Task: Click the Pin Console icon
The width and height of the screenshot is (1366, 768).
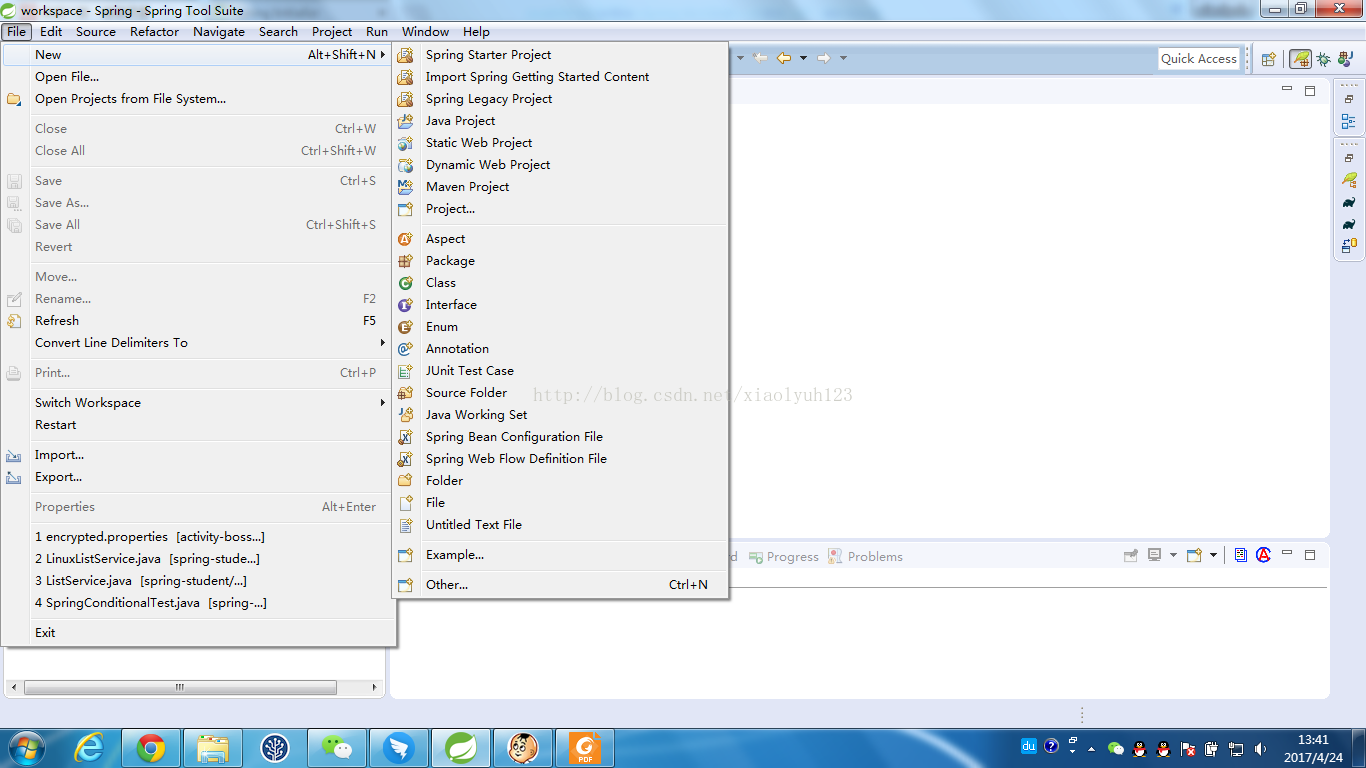Action: click(1131, 555)
